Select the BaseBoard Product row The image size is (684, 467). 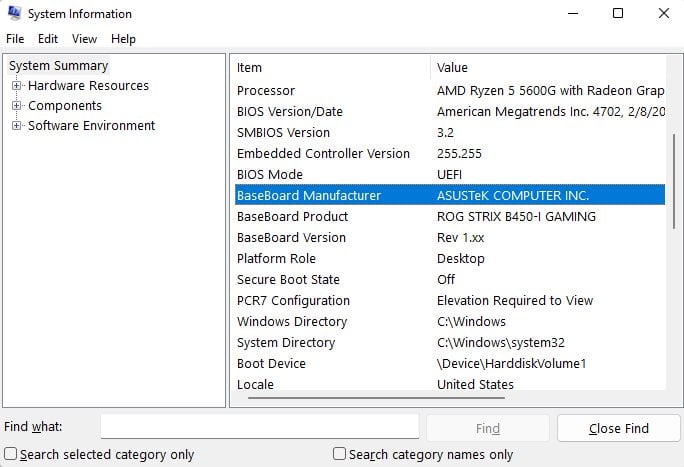coord(292,217)
